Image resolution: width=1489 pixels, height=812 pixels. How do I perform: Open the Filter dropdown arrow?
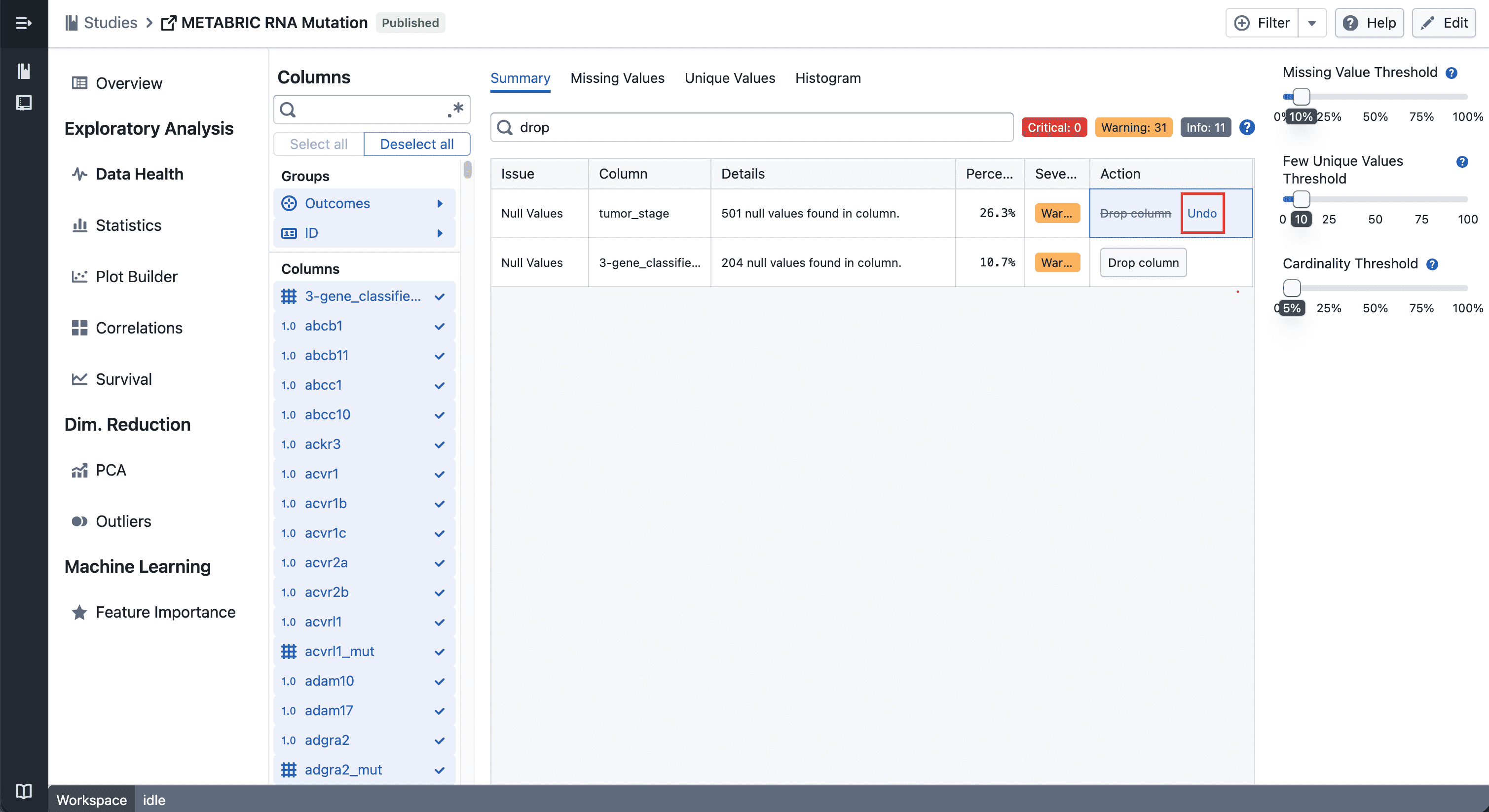[x=1311, y=23]
